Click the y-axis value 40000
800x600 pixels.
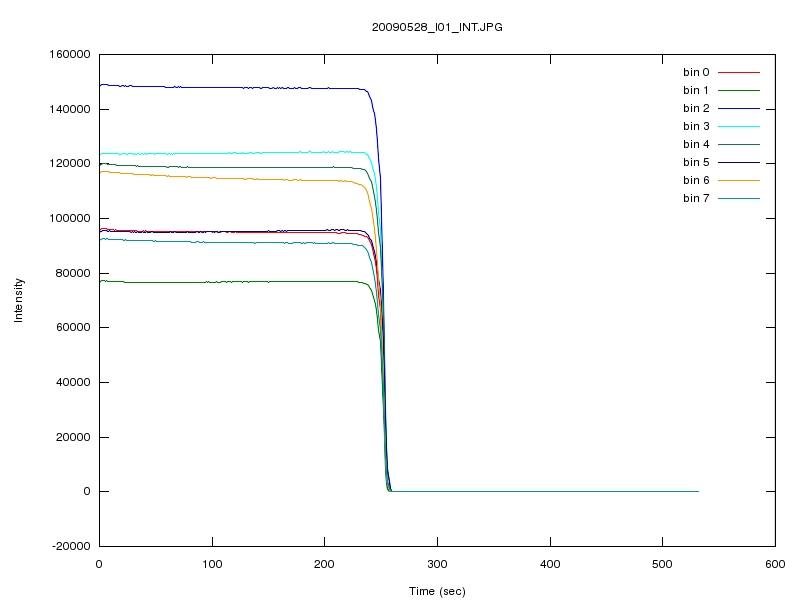[x=73, y=382]
